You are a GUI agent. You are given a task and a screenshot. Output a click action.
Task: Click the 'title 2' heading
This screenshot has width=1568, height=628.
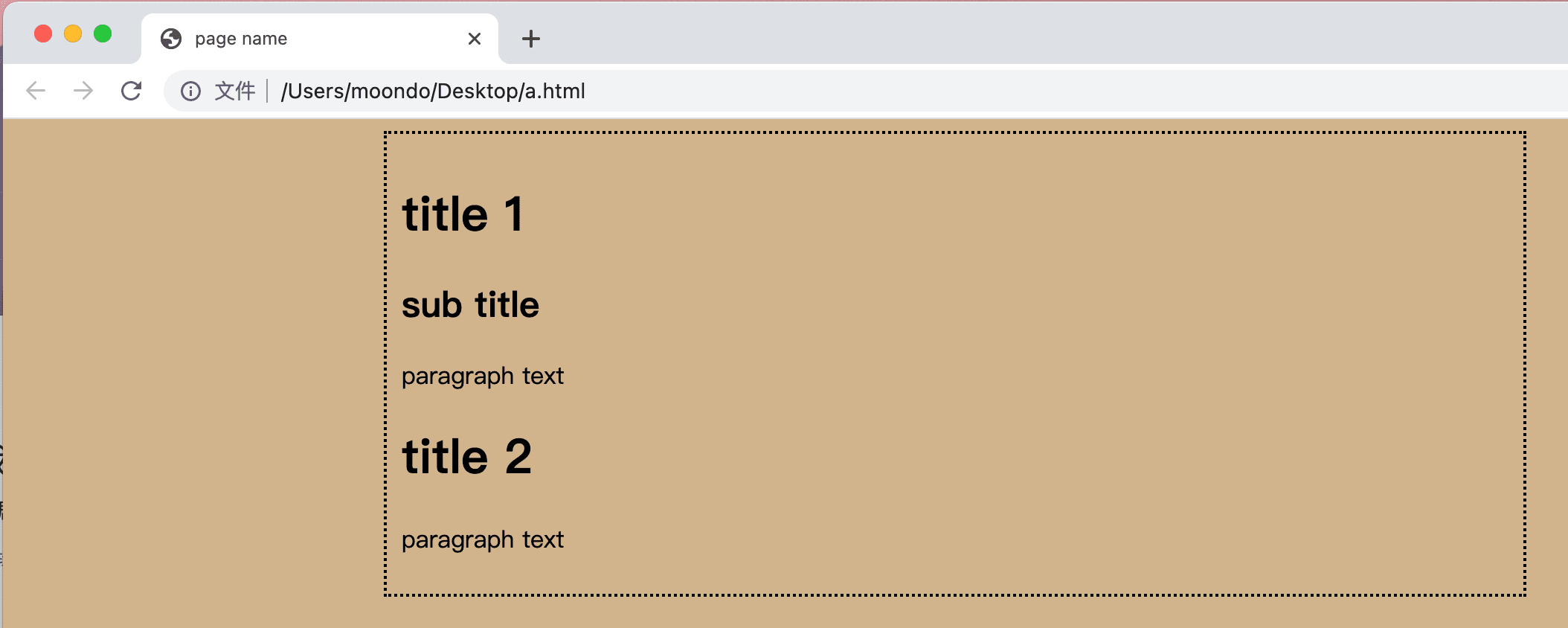coord(467,455)
